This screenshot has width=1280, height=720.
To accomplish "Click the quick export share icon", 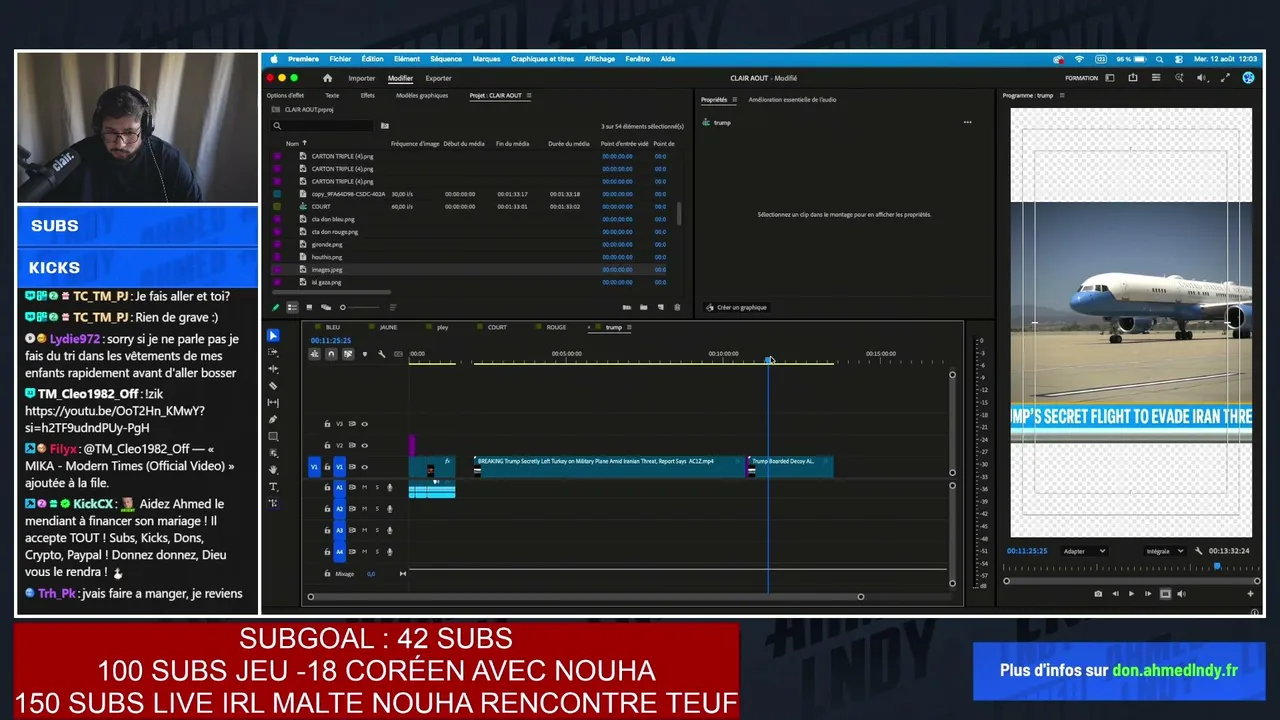I will tap(1133, 78).
